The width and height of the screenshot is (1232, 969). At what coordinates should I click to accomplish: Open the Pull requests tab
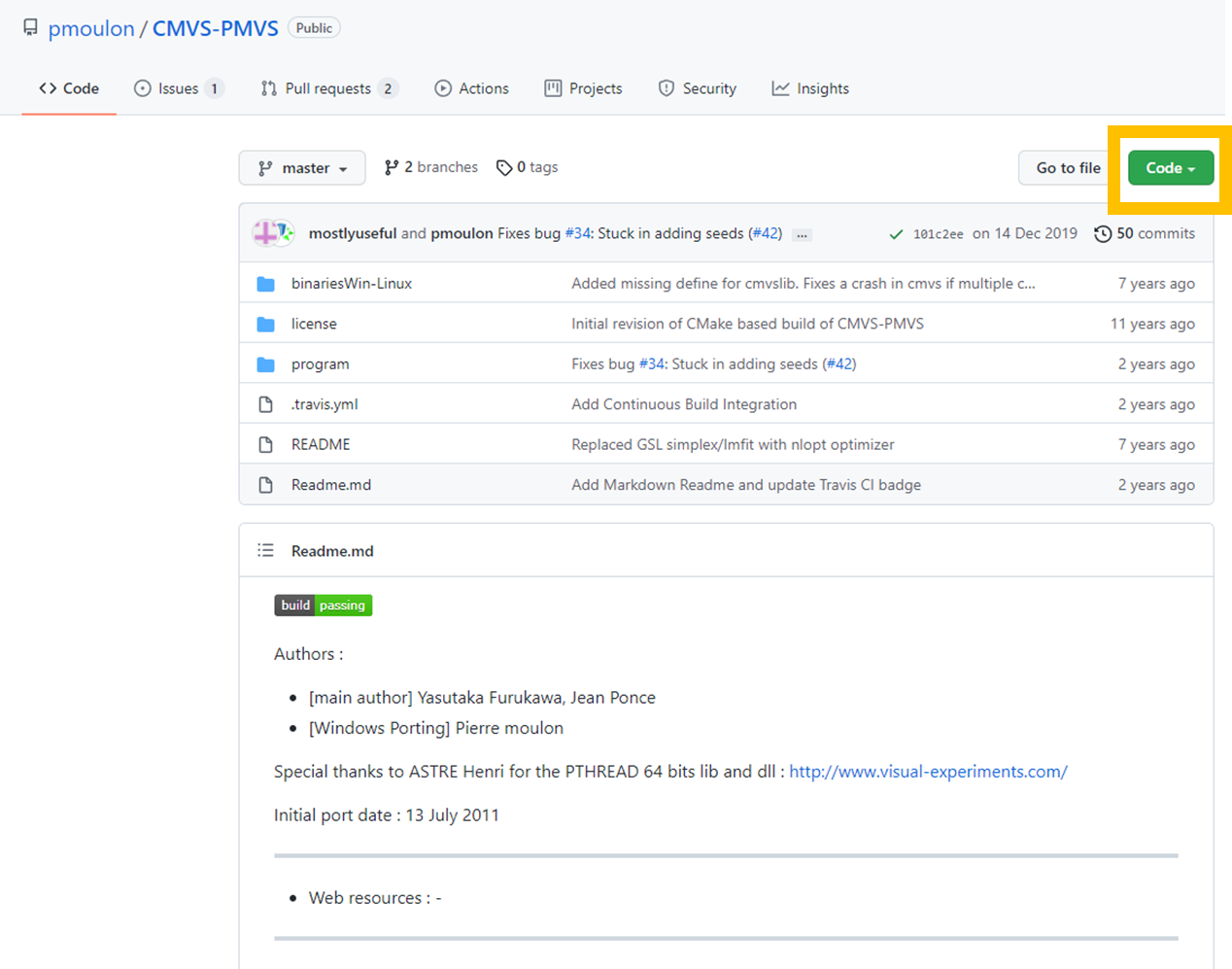tap(329, 88)
